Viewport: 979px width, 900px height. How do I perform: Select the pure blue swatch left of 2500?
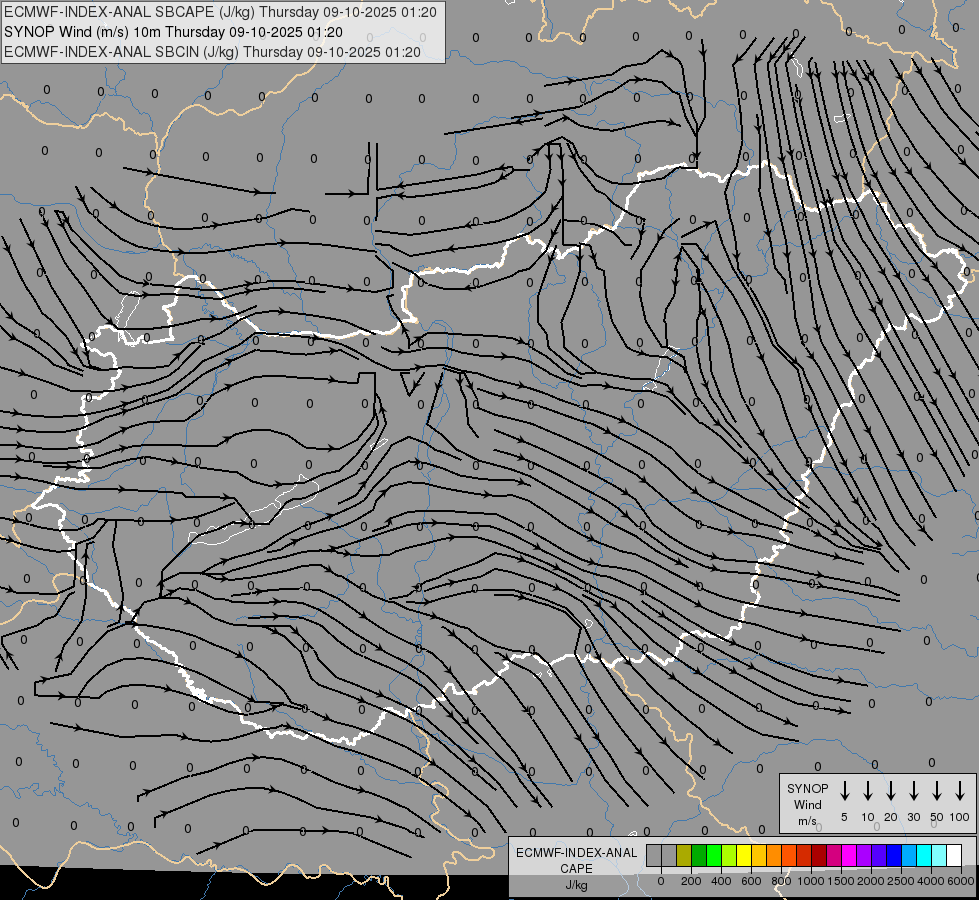point(894,856)
